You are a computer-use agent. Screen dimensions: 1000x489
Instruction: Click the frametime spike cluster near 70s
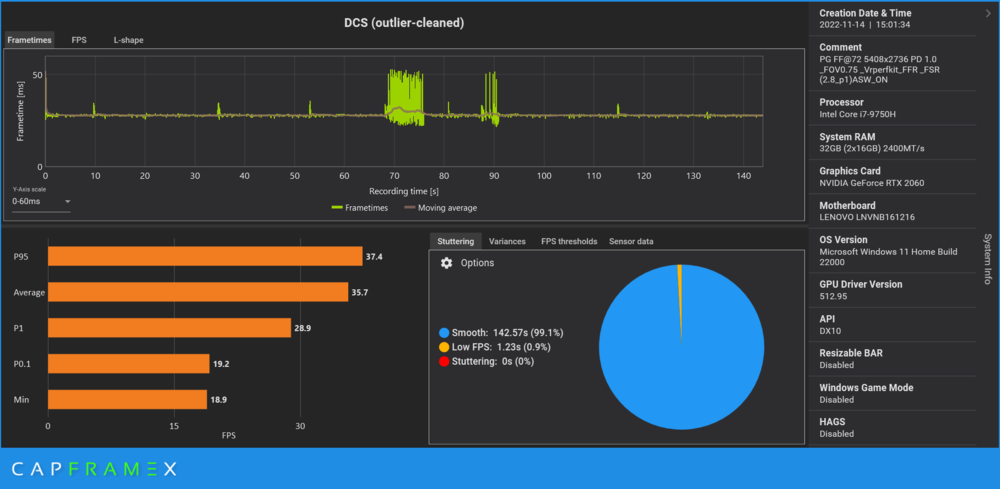coord(406,97)
